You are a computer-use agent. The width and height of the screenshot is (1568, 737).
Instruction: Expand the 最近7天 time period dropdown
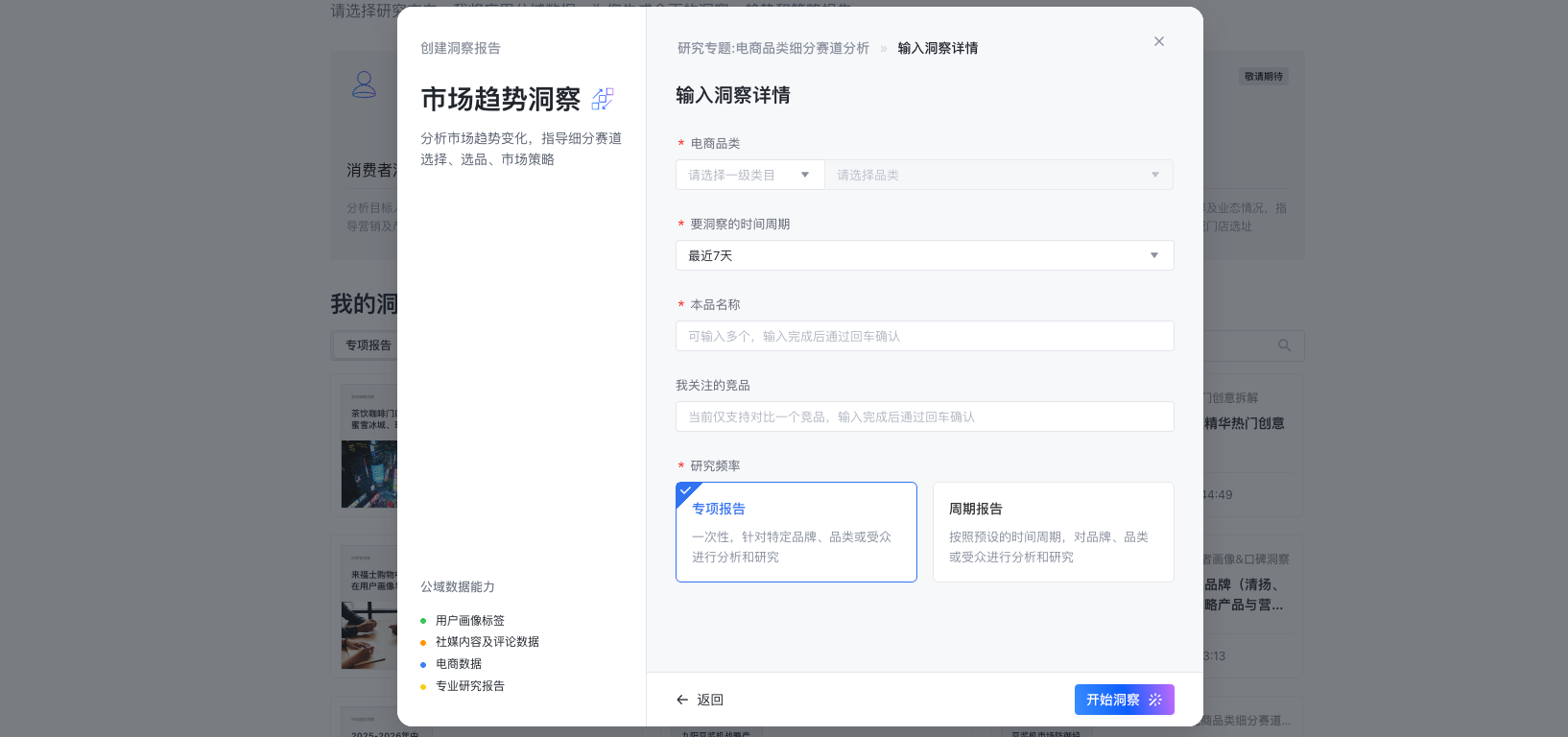(x=924, y=255)
